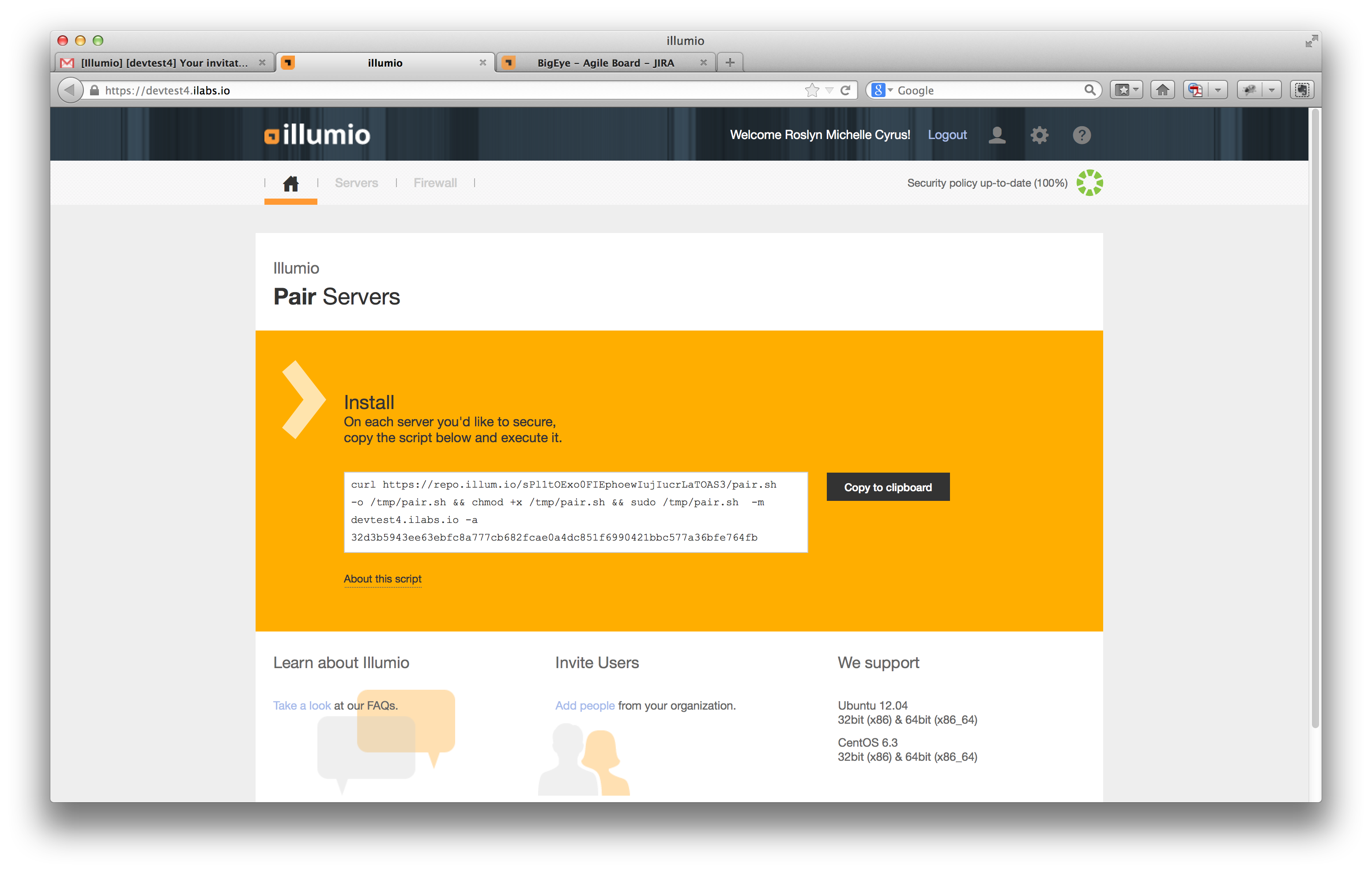Click the pairing script text box

click(576, 511)
